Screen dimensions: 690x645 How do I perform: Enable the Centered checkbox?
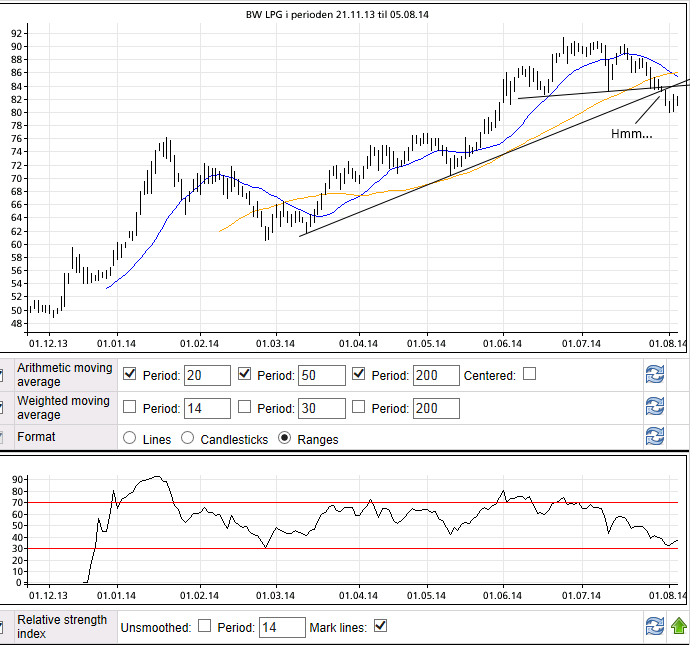click(530, 374)
